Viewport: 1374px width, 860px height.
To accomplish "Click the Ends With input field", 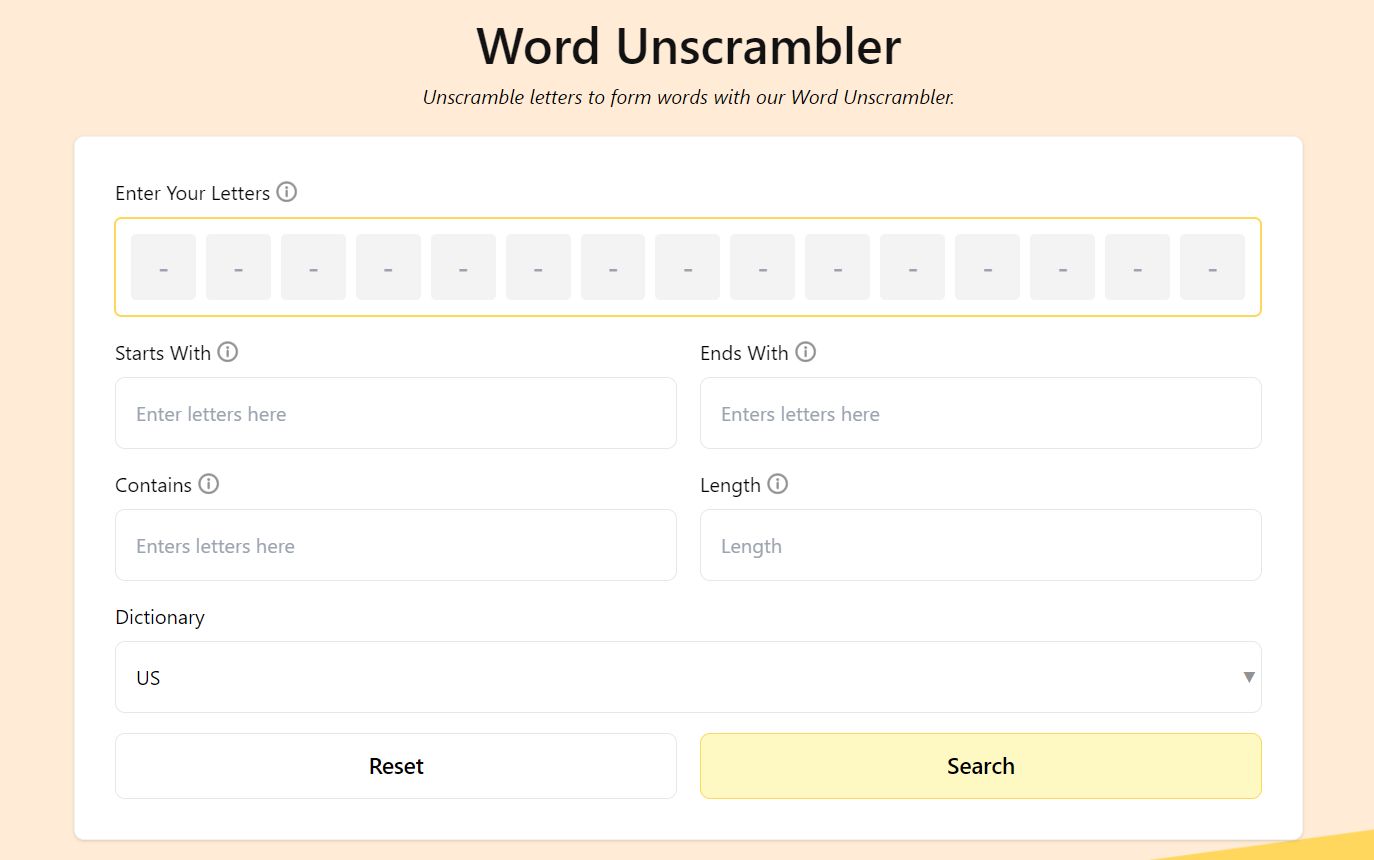I will point(981,413).
